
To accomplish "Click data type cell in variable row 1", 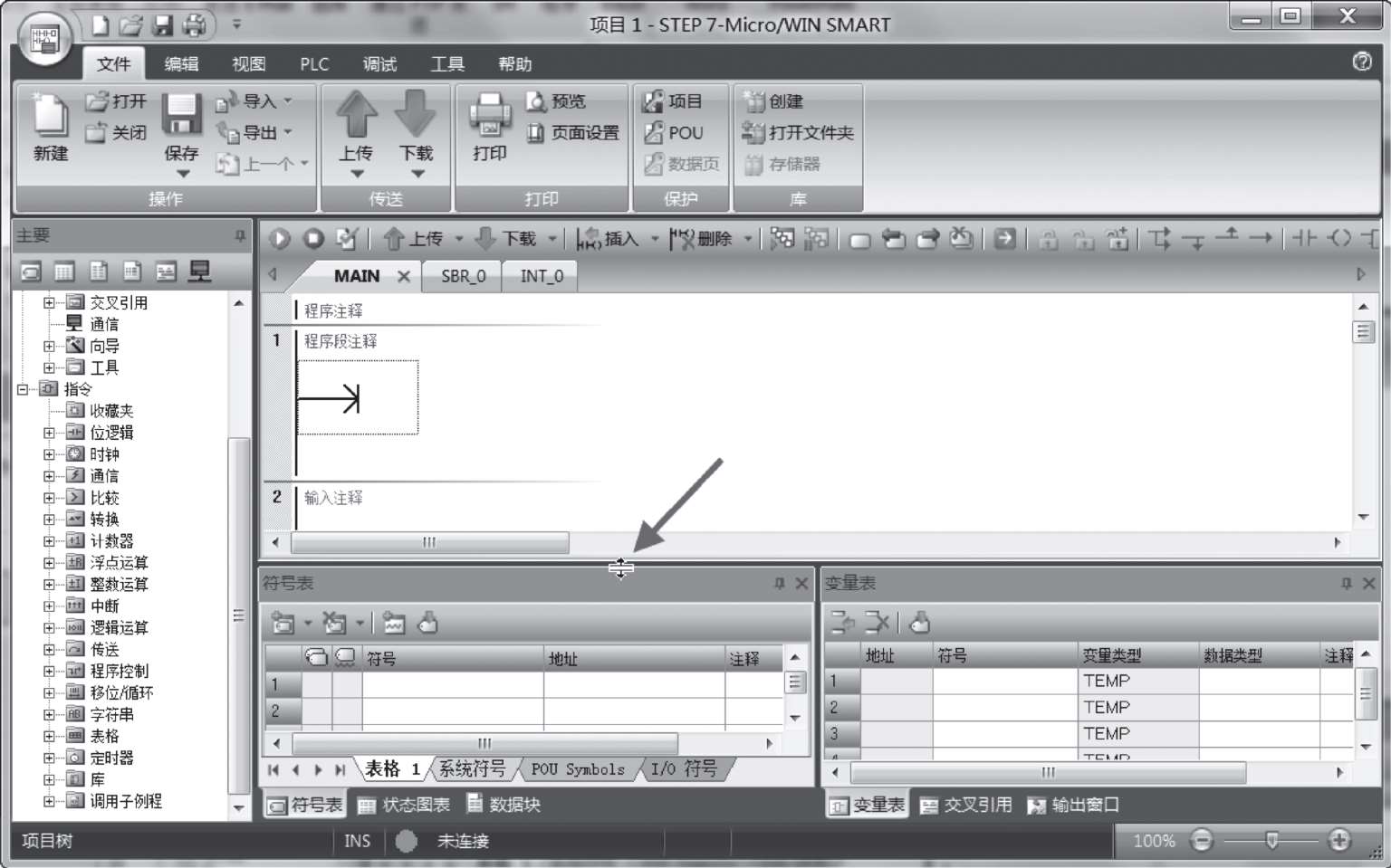I will click(1259, 681).
